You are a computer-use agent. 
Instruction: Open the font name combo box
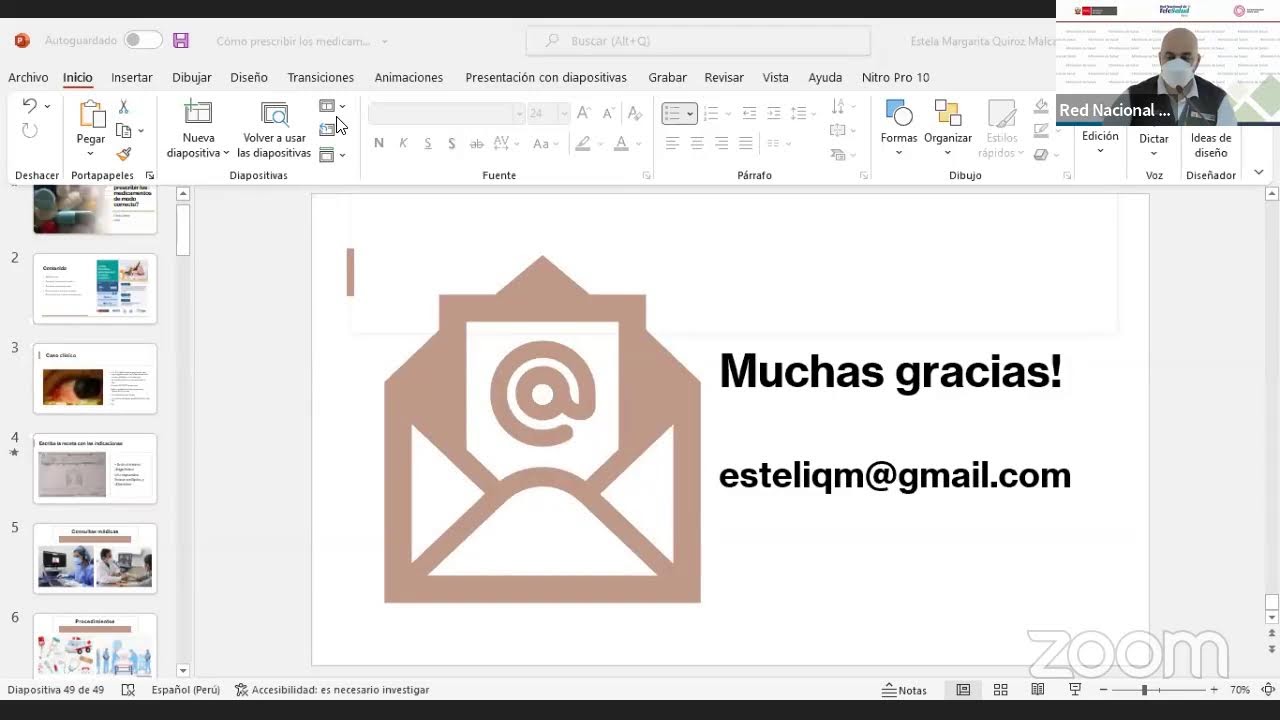click(446, 113)
